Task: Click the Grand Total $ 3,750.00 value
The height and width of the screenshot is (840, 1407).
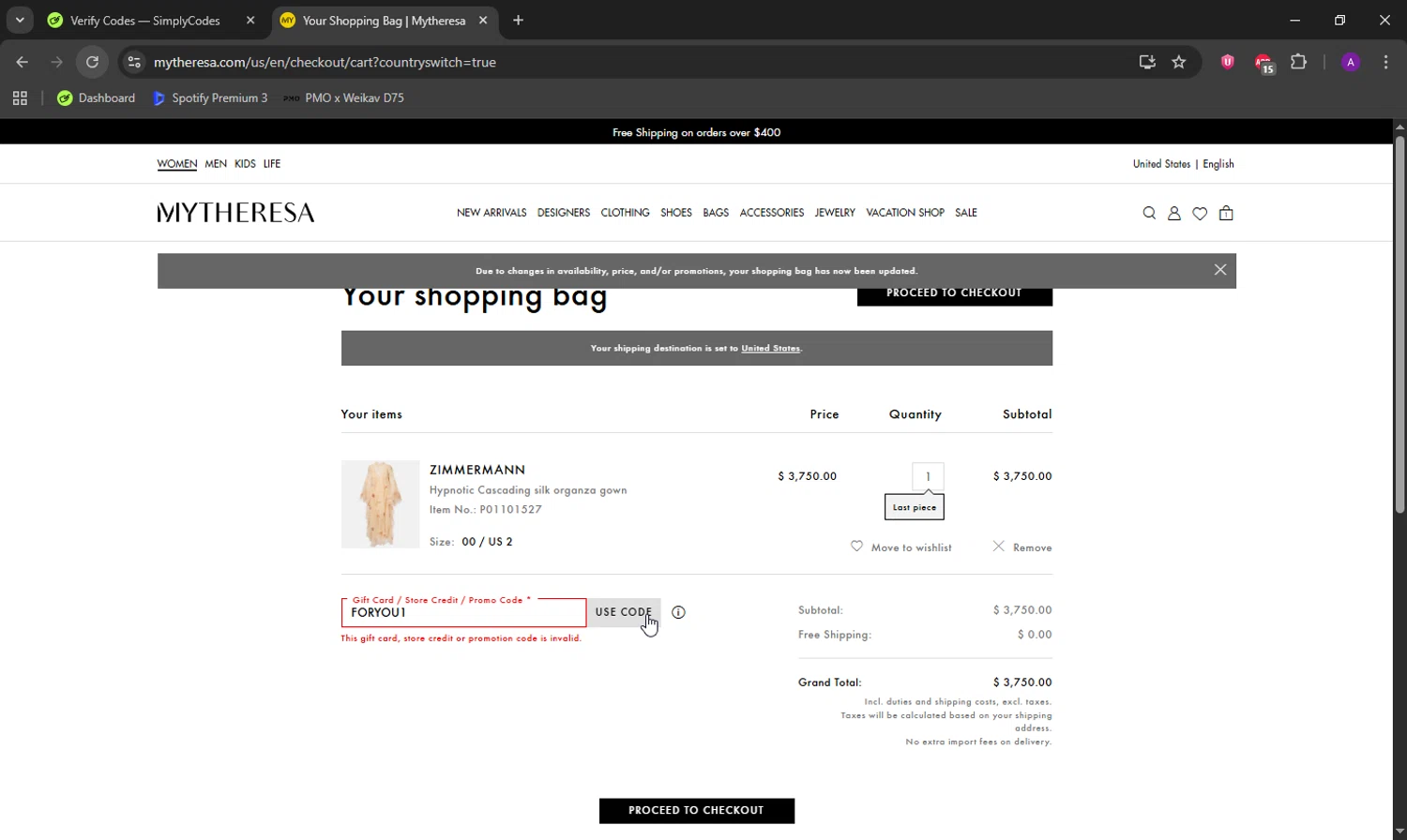Action: click(x=1022, y=682)
